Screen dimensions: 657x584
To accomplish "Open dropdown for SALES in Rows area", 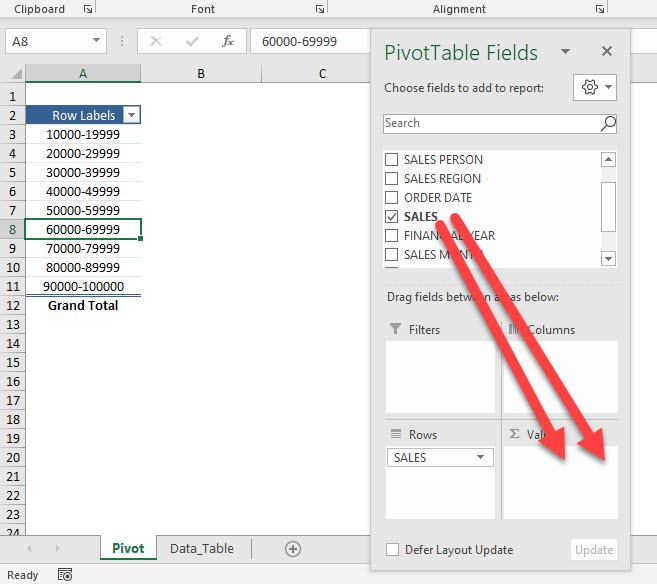I will coord(481,457).
